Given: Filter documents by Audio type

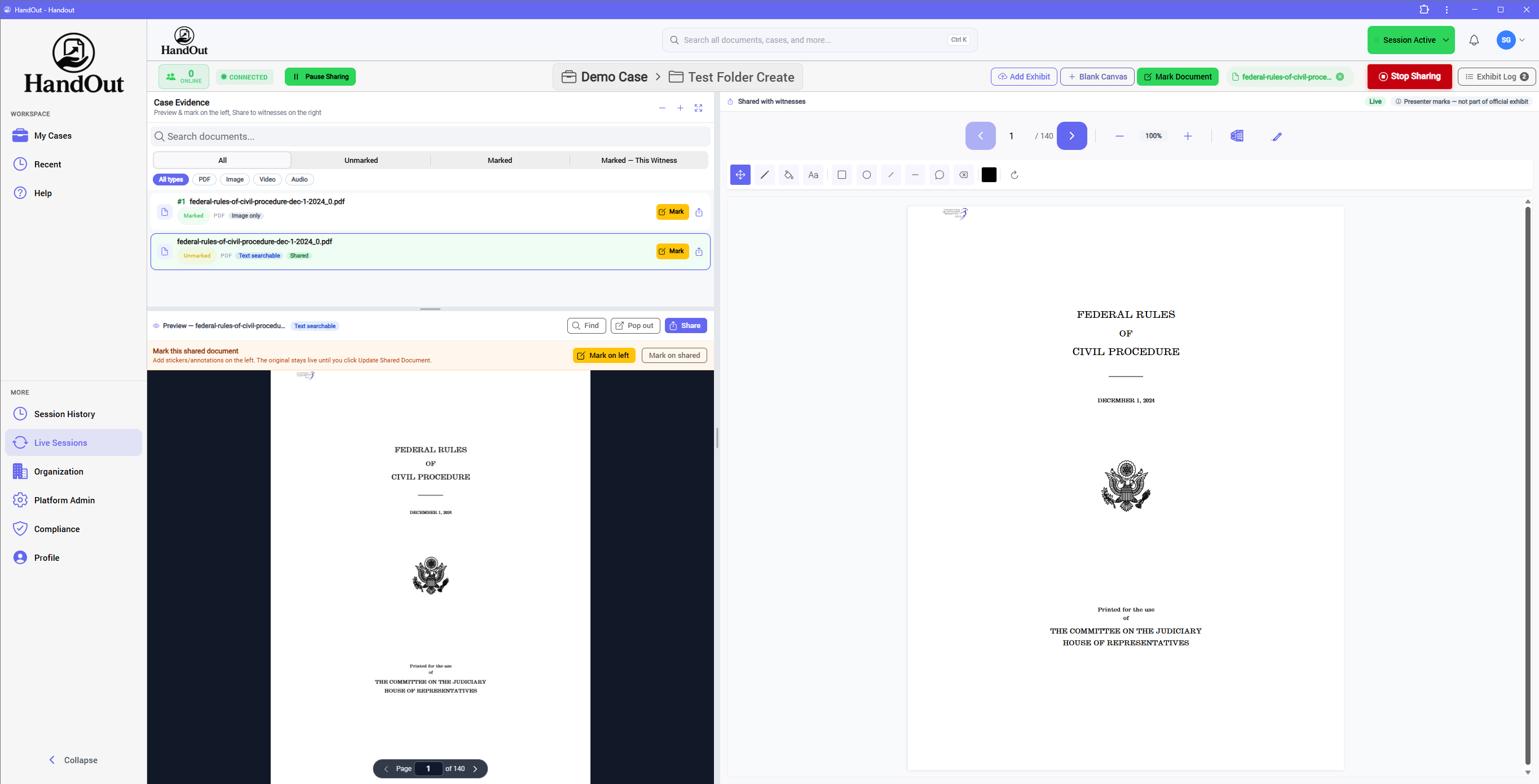Looking at the screenshot, I should [x=299, y=179].
